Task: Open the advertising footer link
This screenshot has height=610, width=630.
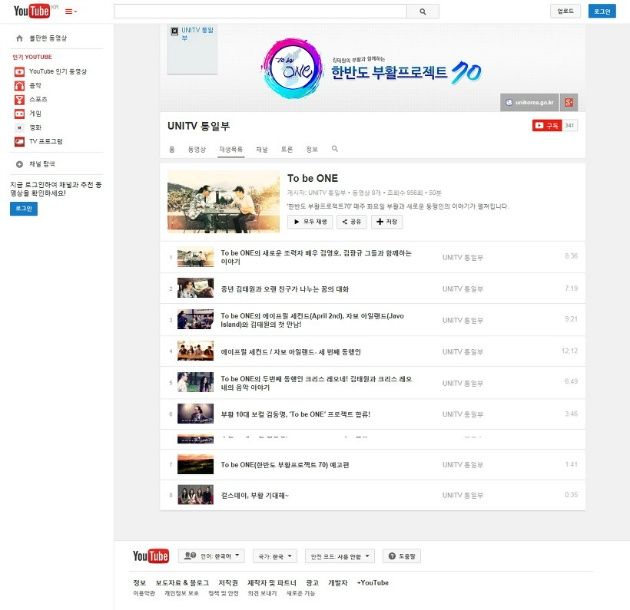Action: [x=312, y=583]
